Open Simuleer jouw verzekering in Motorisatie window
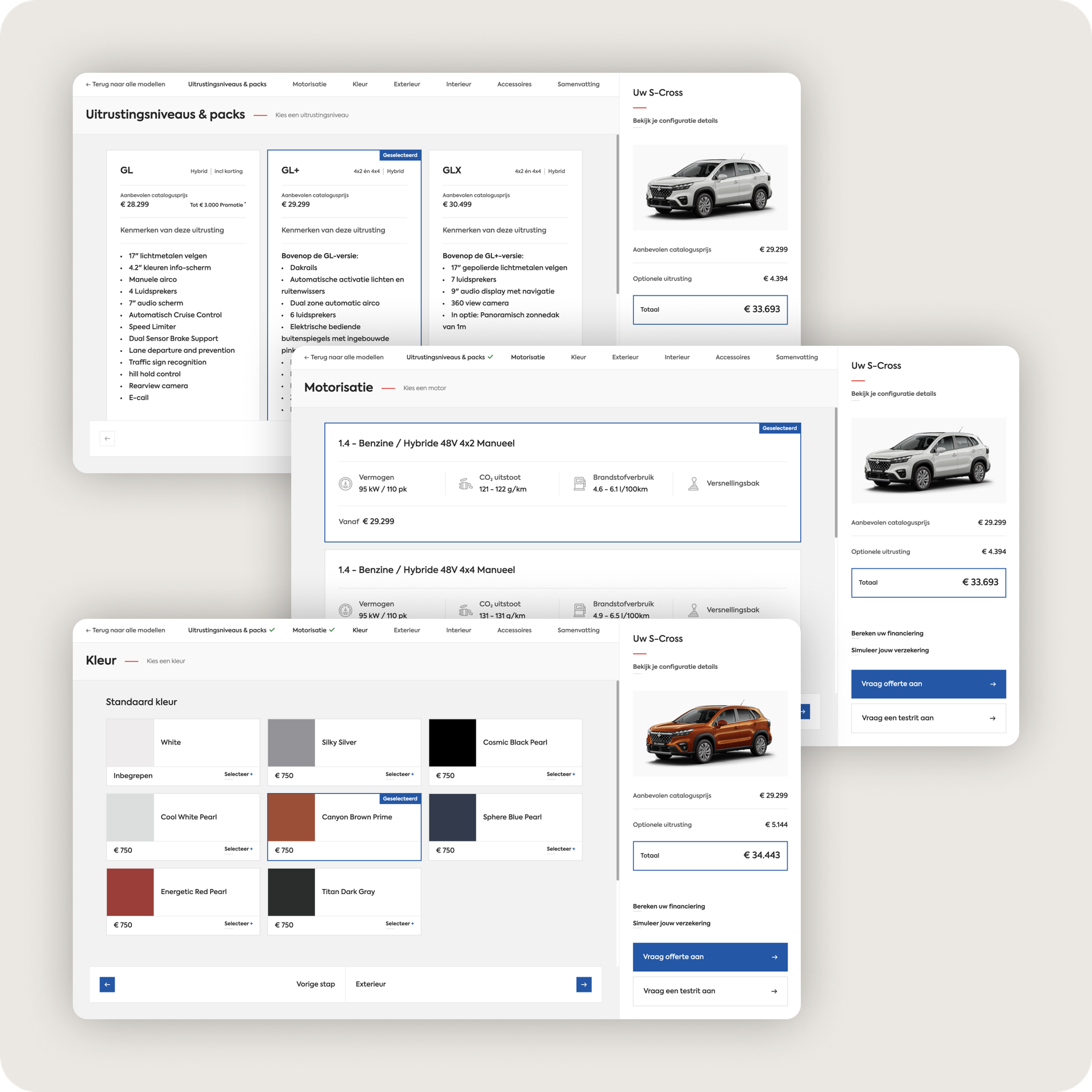 click(890, 650)
